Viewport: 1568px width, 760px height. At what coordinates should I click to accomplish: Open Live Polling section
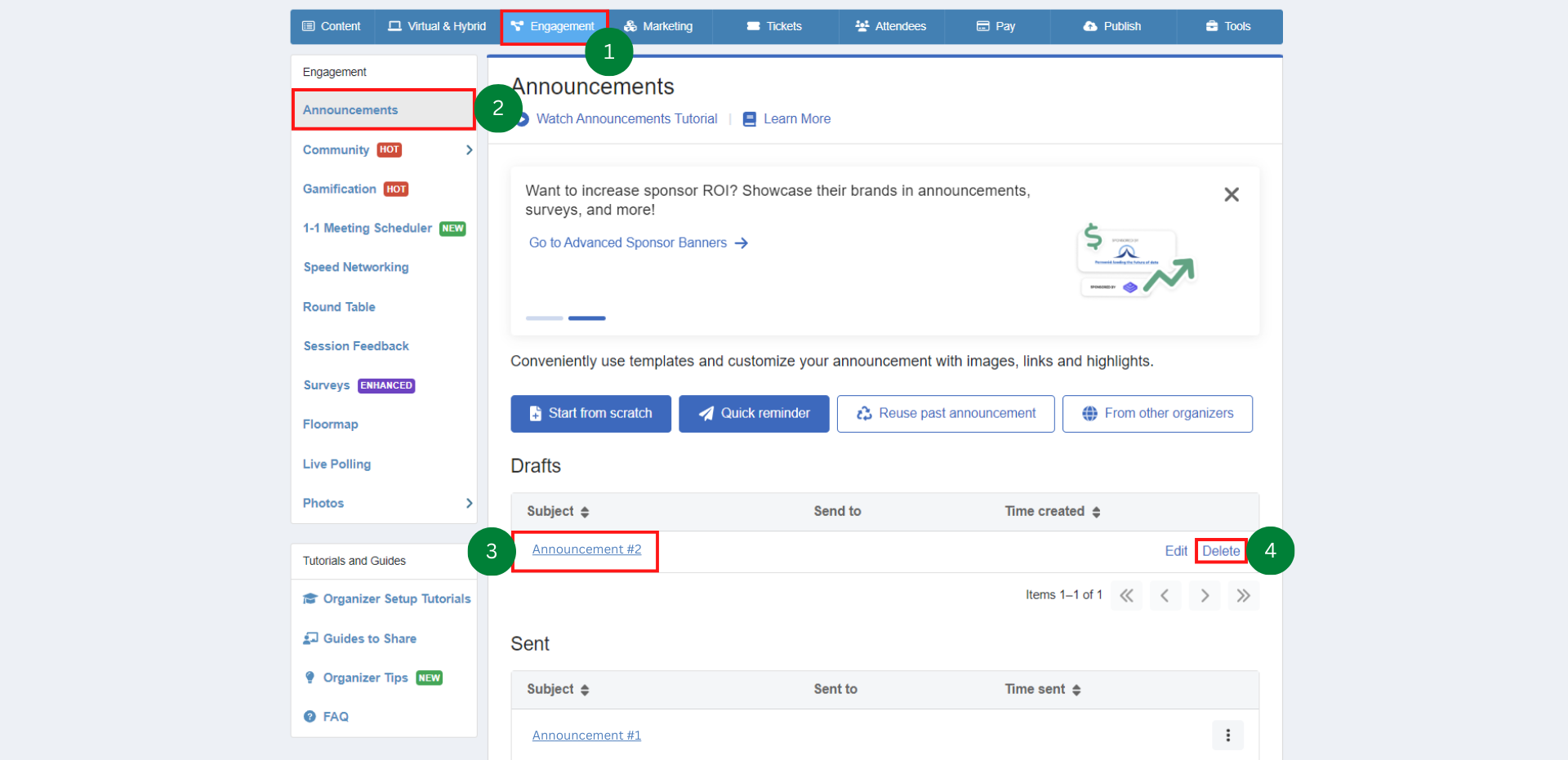coord(336,464)
